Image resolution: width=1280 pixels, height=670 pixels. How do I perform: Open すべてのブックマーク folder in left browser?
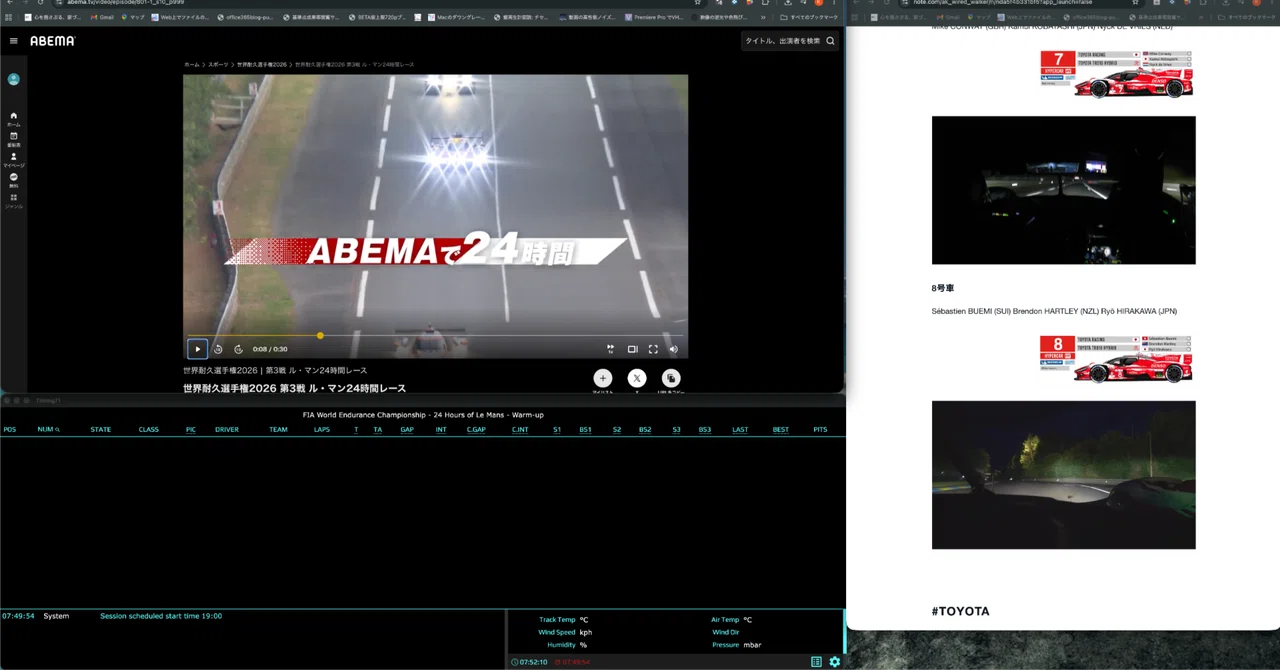tap(811, 17)
